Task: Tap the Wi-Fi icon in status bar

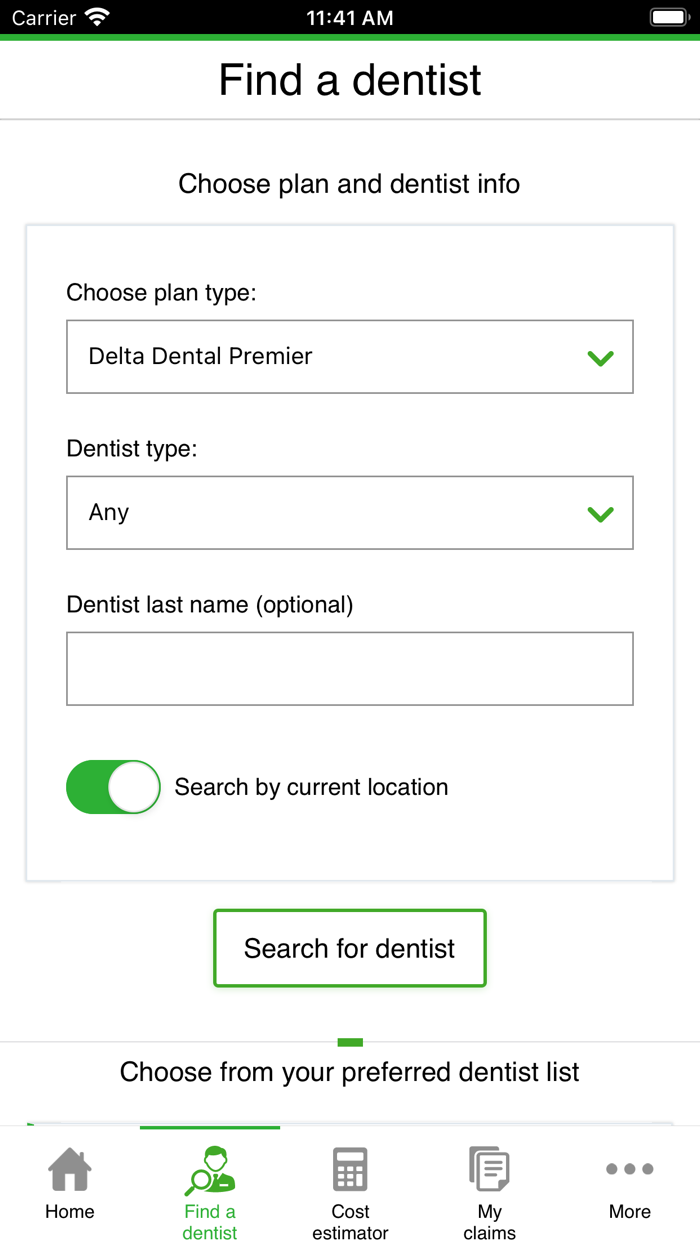Action: click(96, 16)
